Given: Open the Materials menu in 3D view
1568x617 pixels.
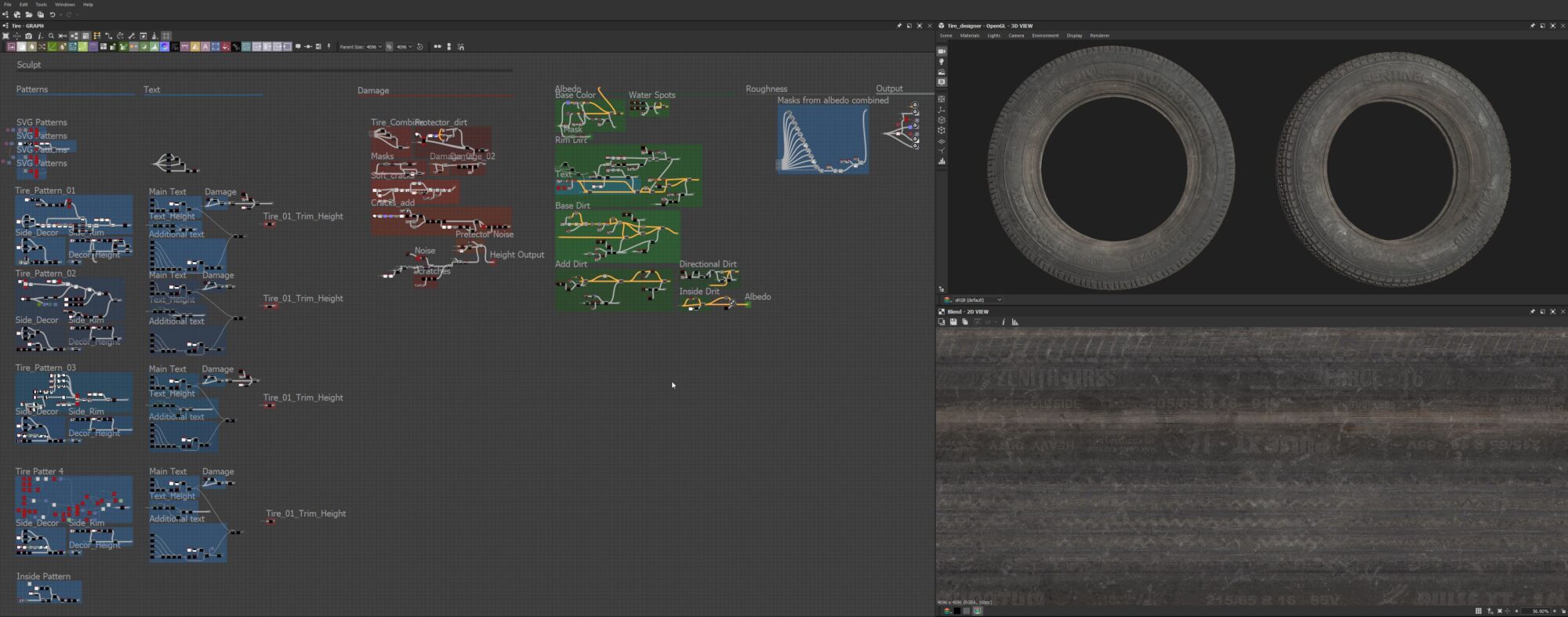Looking at the screenshot, I should [970, 35].
